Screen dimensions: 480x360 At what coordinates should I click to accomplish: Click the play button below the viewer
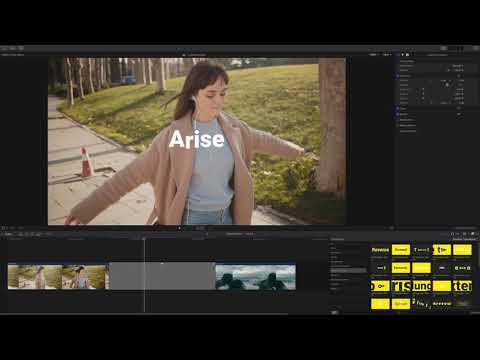point(180,228)
